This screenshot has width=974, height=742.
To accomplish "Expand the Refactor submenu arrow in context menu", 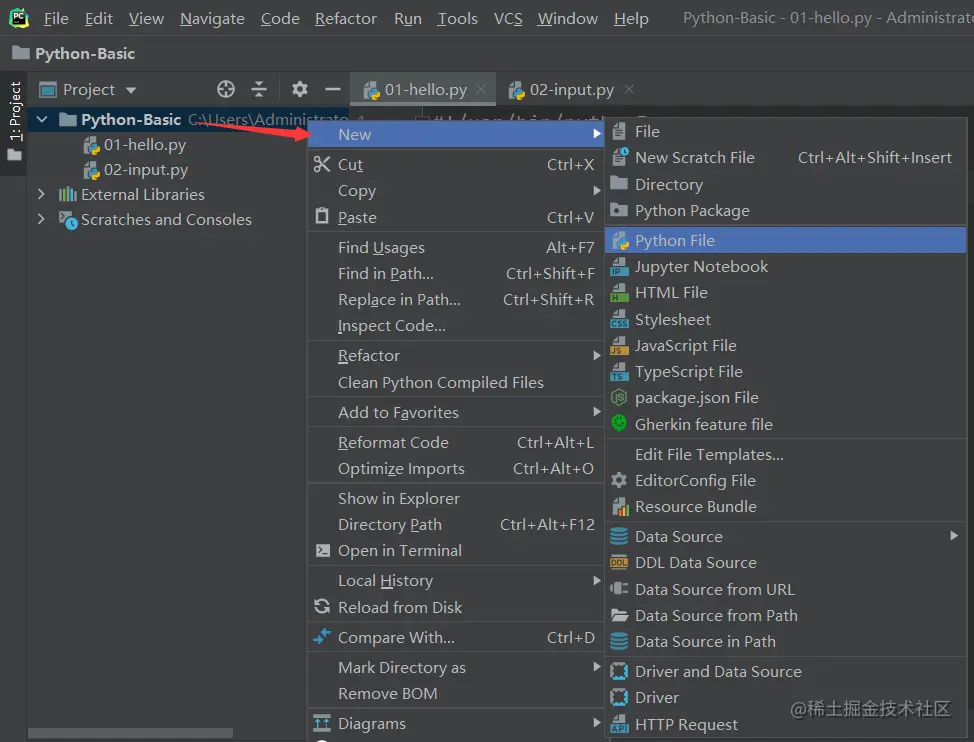I will (x=596, y=356).
